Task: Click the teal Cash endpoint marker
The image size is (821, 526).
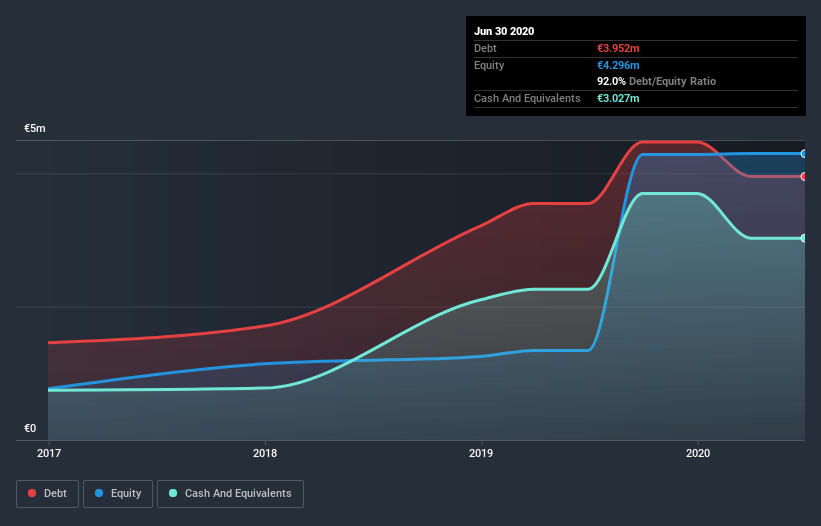Action: 804,238
